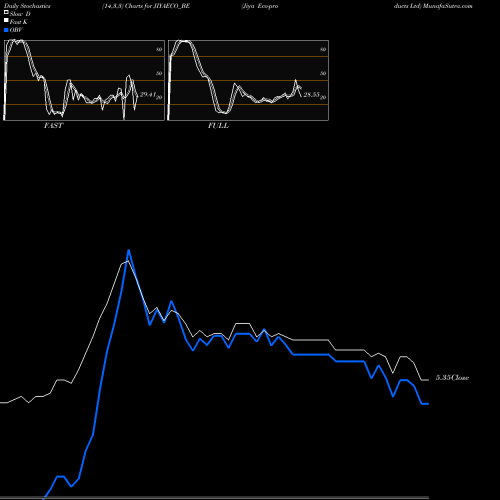This screenshot has height=500, width=500.
Task: Click the Fast K legend label
Action: 19,22
